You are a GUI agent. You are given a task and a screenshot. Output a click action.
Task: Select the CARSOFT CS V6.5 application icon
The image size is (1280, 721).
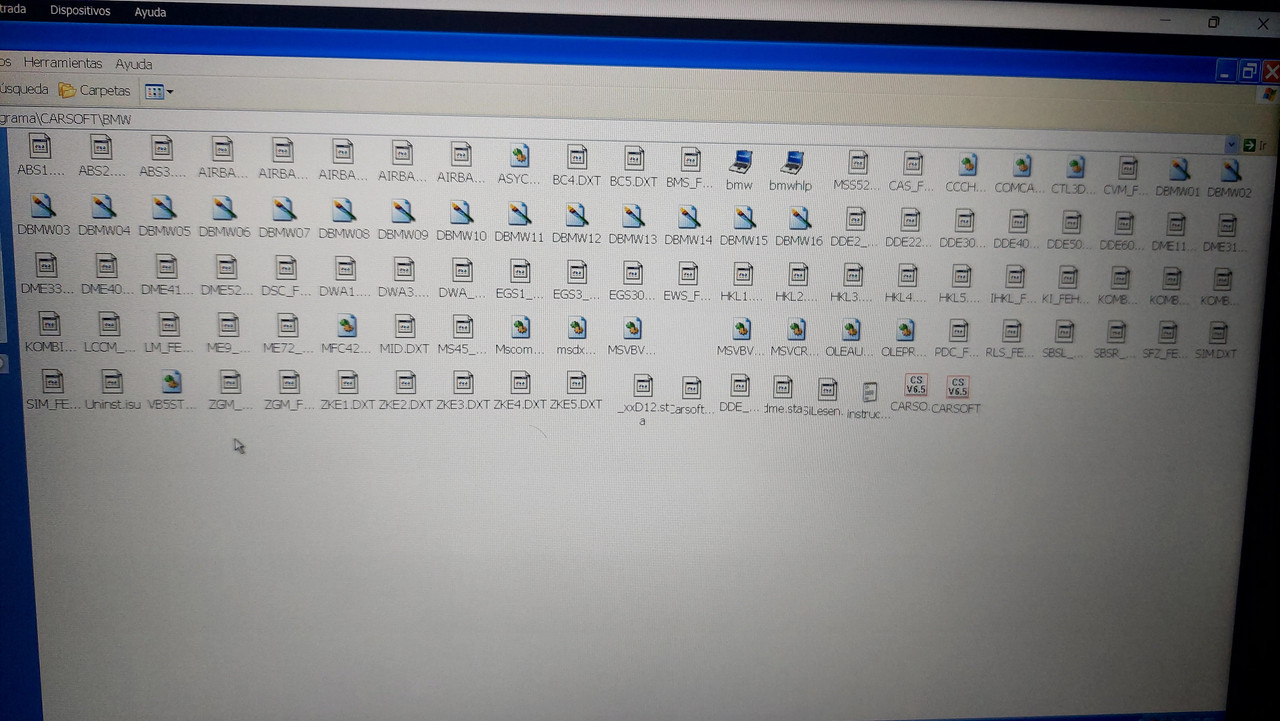(957, 388)
